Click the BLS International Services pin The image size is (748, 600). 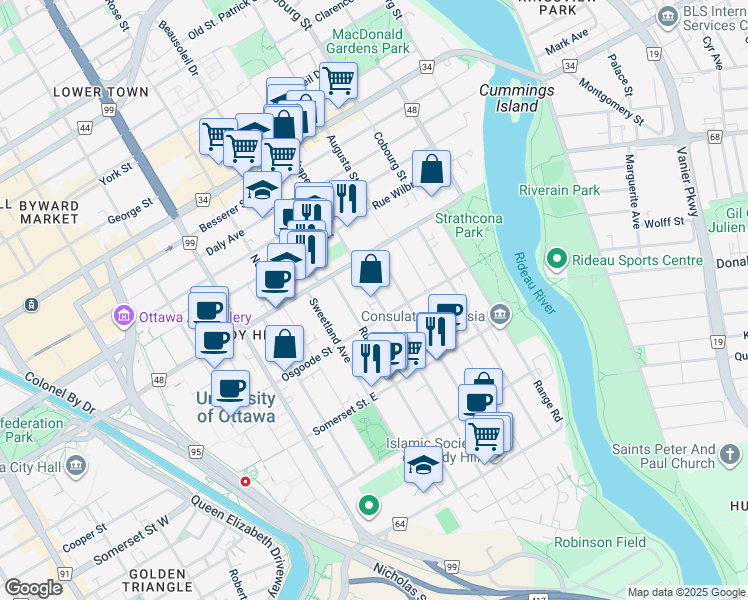tap(667, 17)
